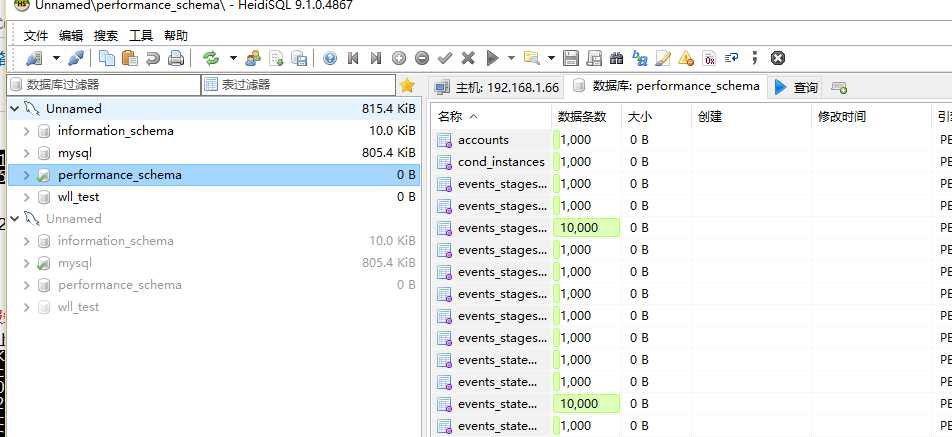Click the Post checkmark icon

coord(445,58)
